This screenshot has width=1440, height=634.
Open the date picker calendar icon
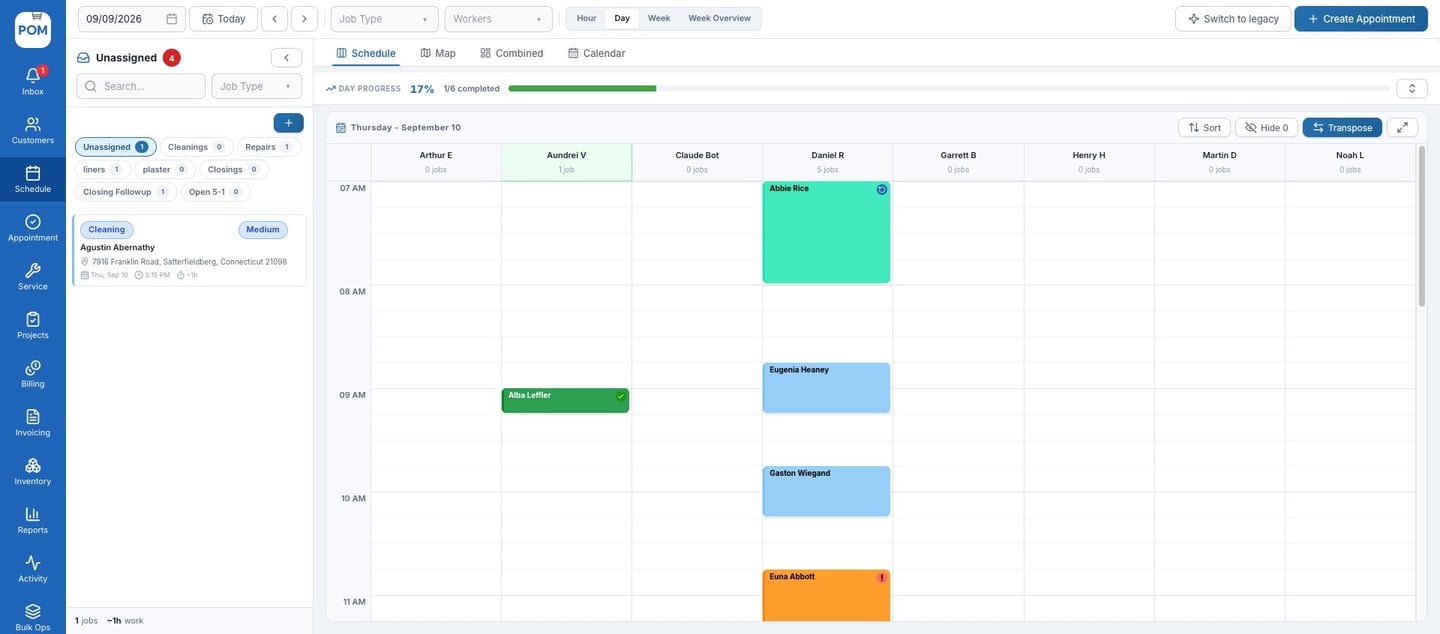[x=171, y=19]
